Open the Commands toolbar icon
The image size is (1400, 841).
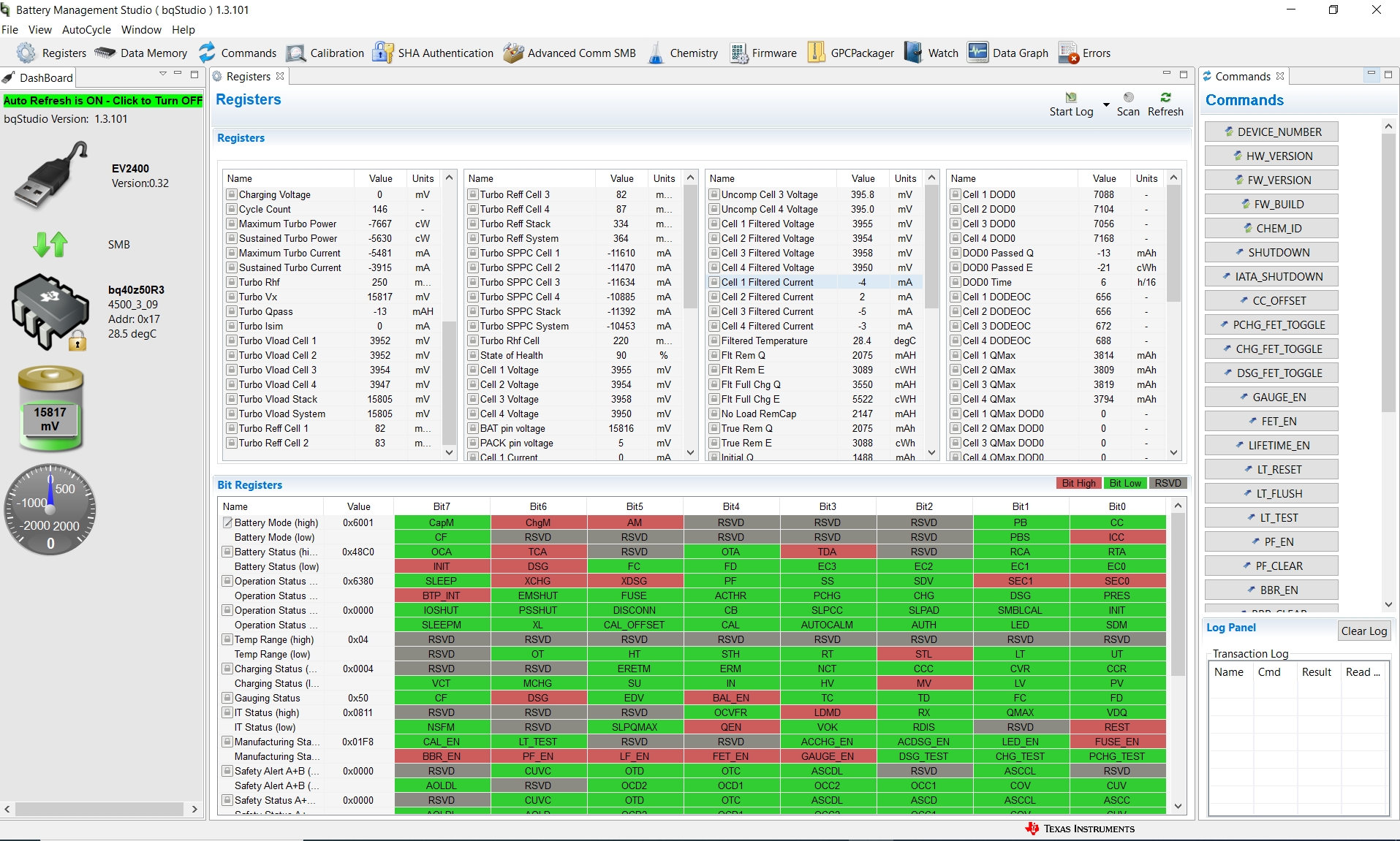237,53
